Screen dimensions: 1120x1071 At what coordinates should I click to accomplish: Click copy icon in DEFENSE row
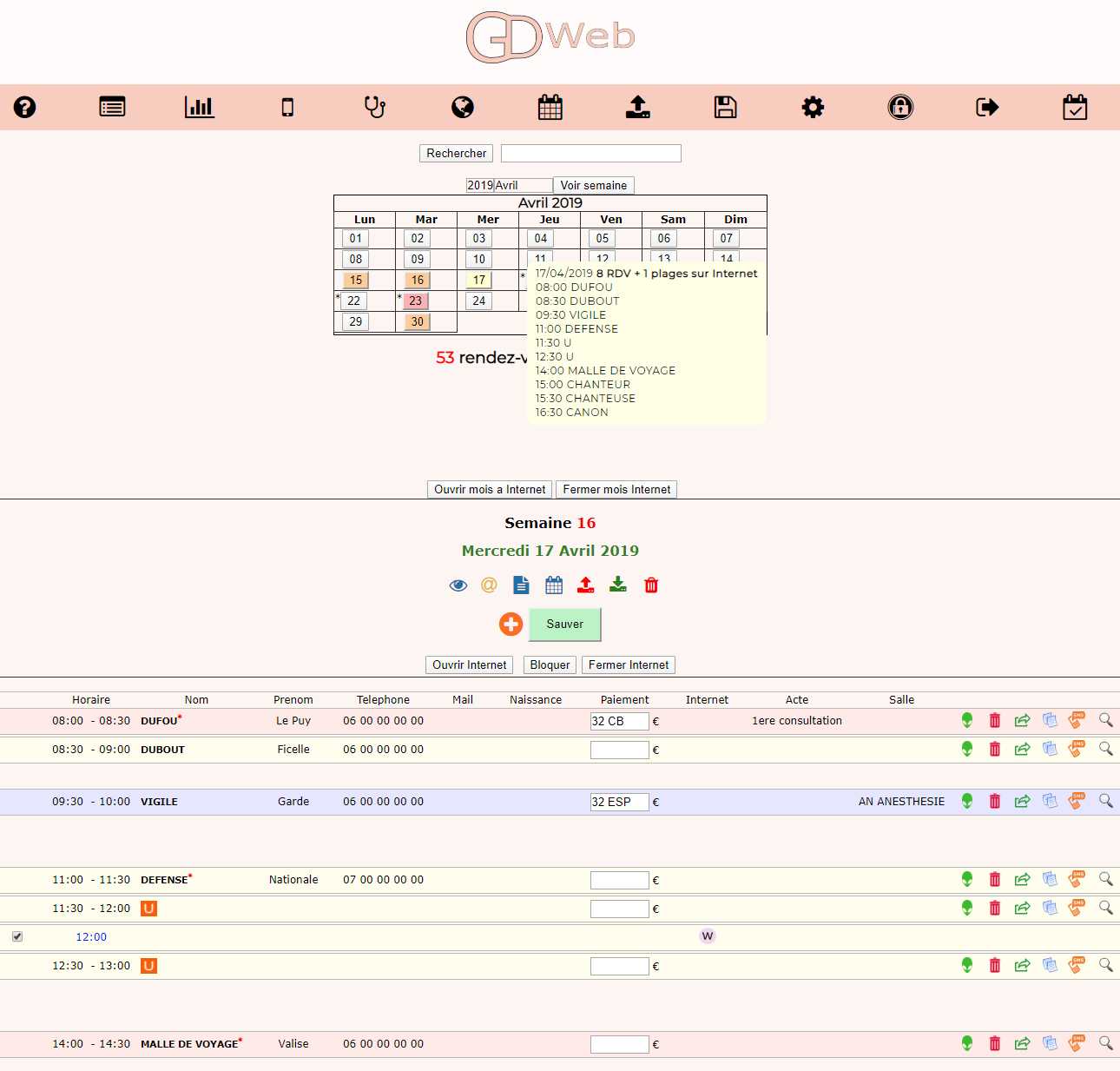pyautogui.click(x=1051, y=879)
